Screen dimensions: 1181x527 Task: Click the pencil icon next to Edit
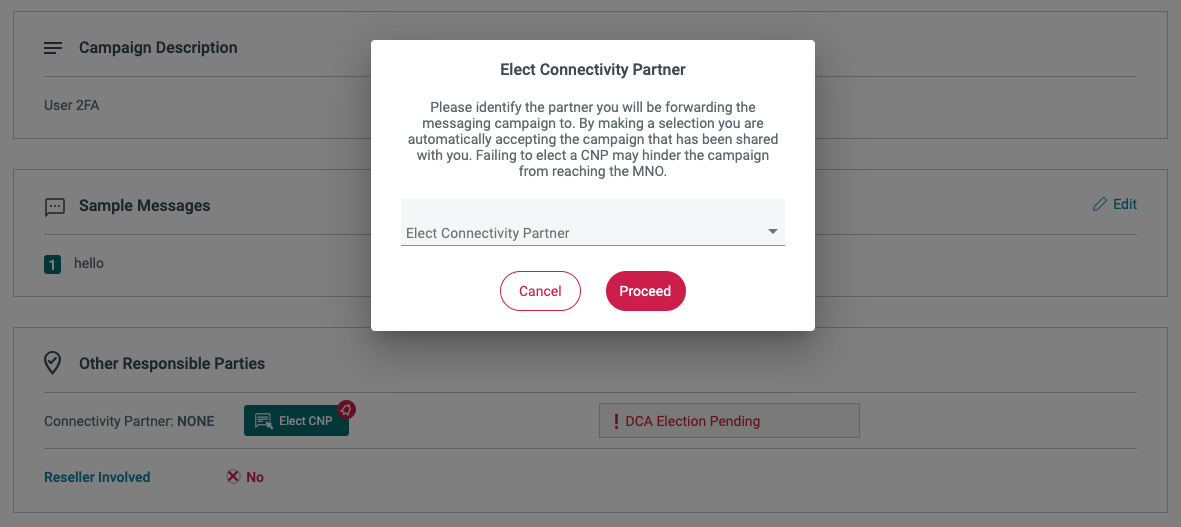[x=1100, y=204]
